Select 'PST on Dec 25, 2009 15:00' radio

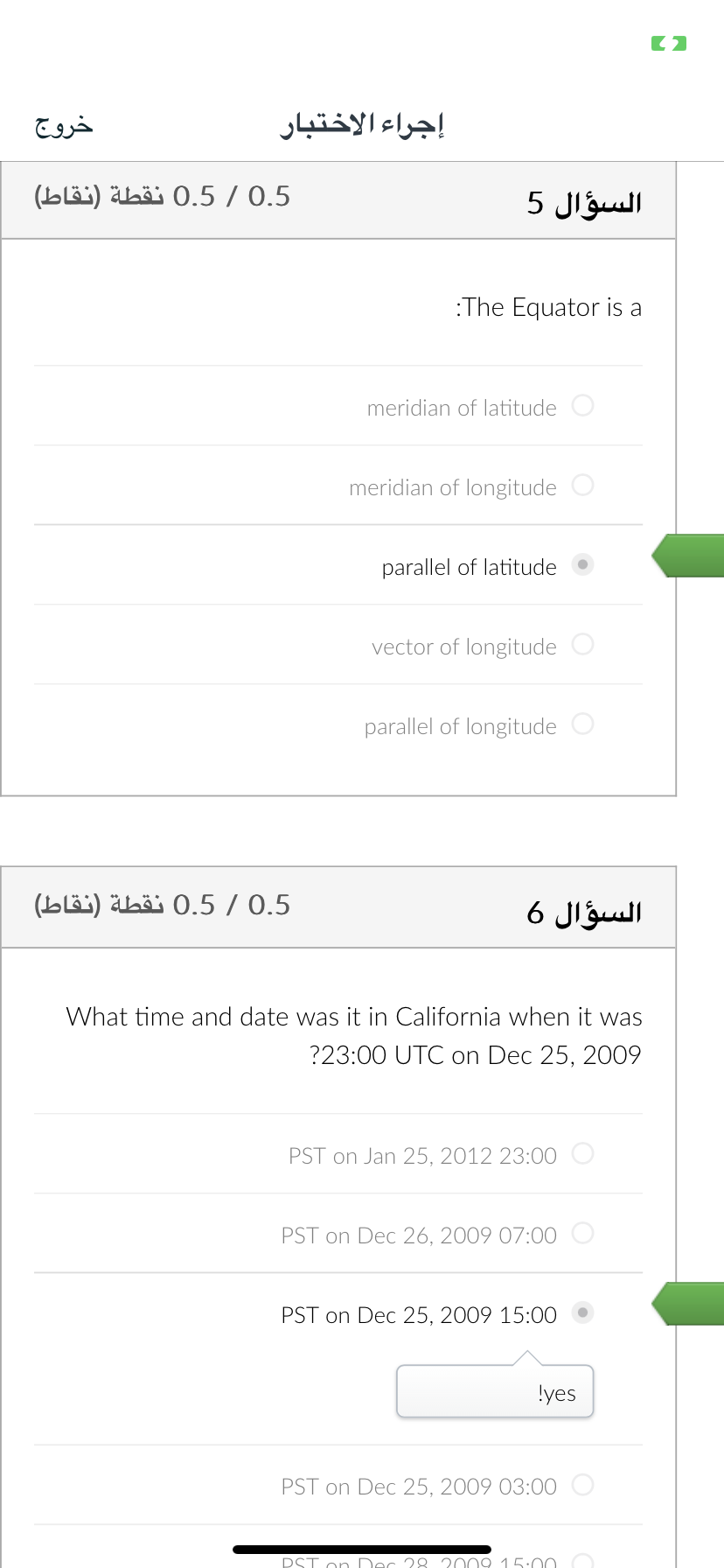click(582, 1312)
